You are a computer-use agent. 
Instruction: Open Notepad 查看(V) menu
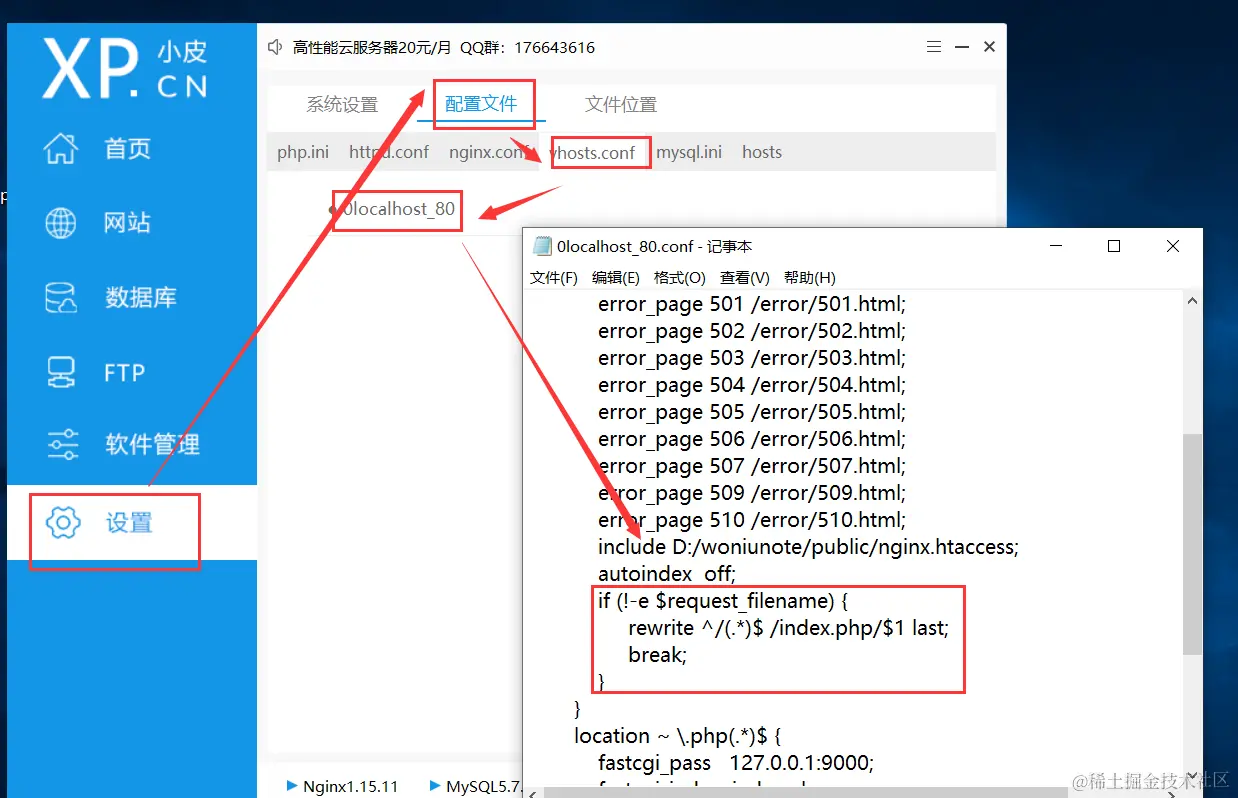click(x=745, y=277)
